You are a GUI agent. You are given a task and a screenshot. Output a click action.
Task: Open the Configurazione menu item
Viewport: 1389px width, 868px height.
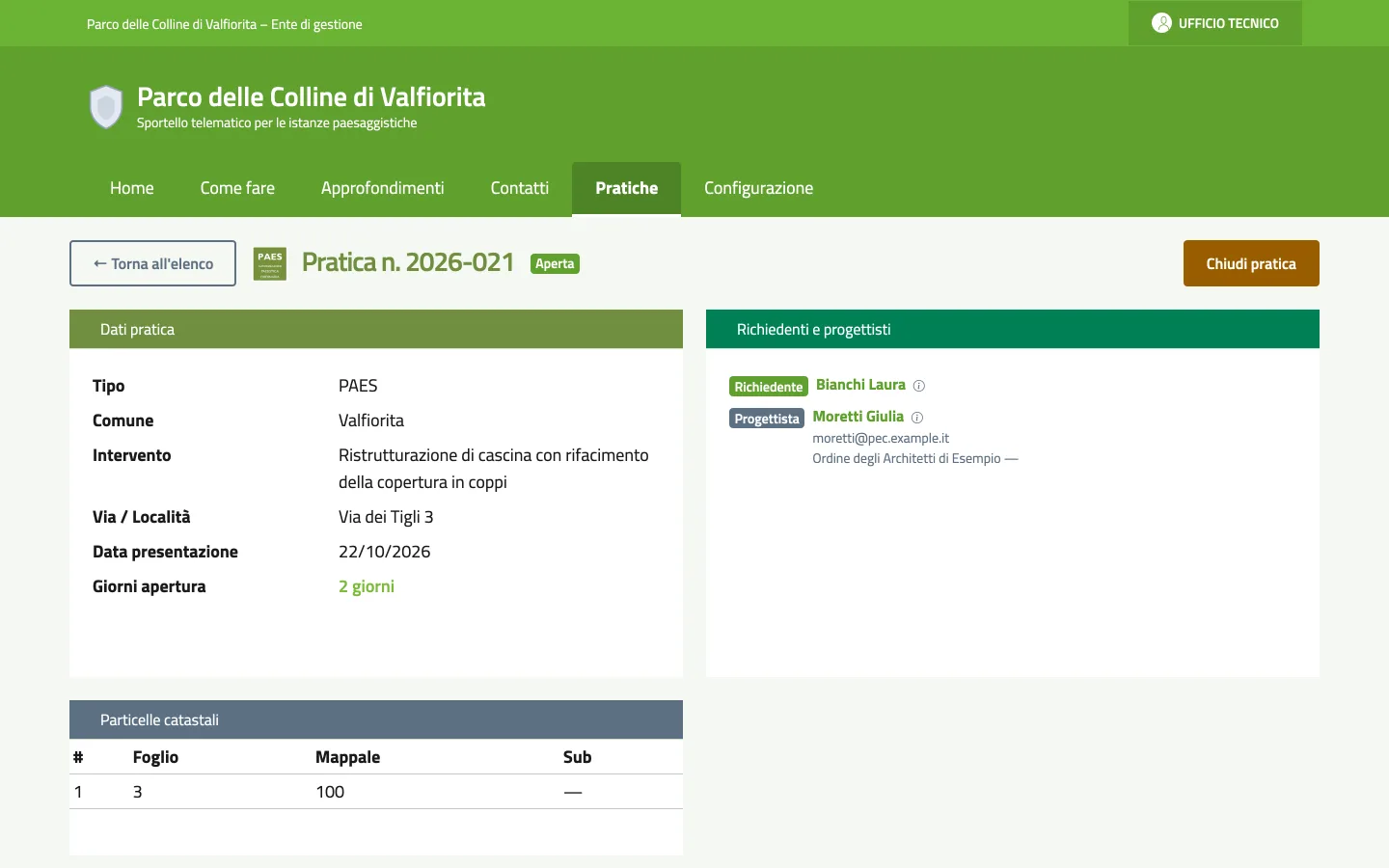click(x=759, y=188)
